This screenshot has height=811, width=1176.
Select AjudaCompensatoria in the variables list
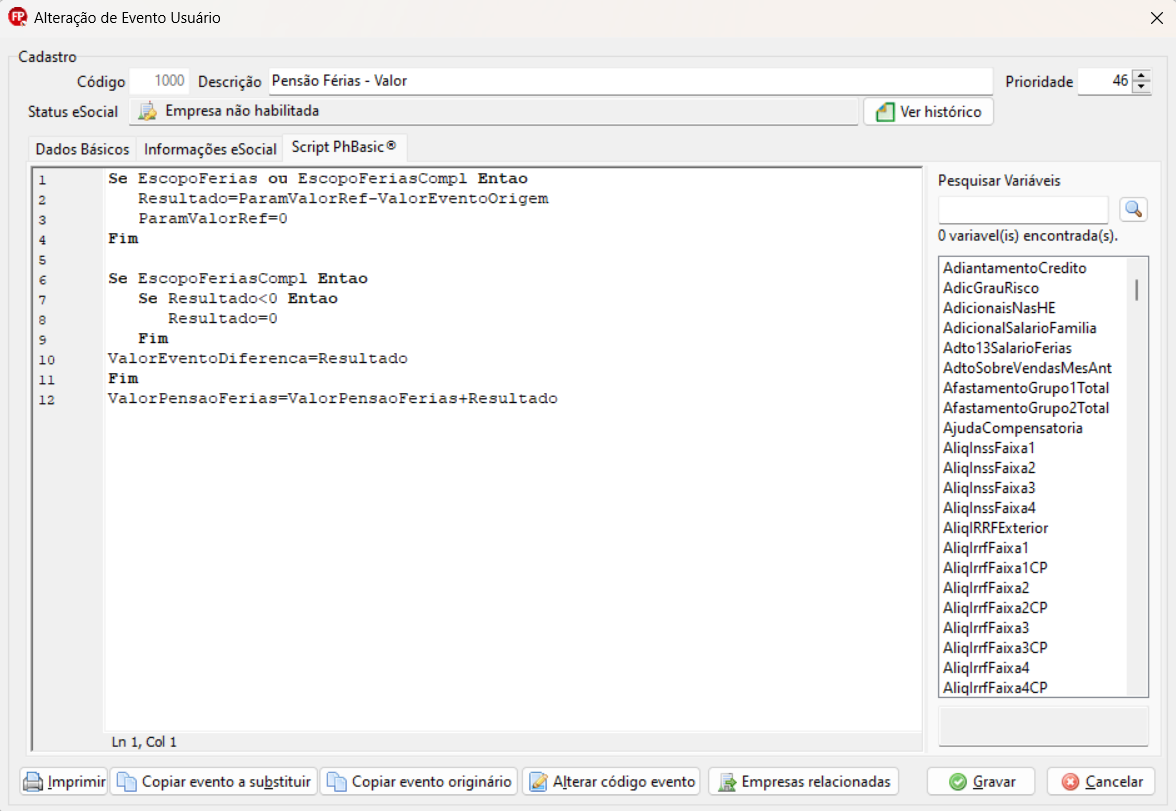click(1012, 428)
